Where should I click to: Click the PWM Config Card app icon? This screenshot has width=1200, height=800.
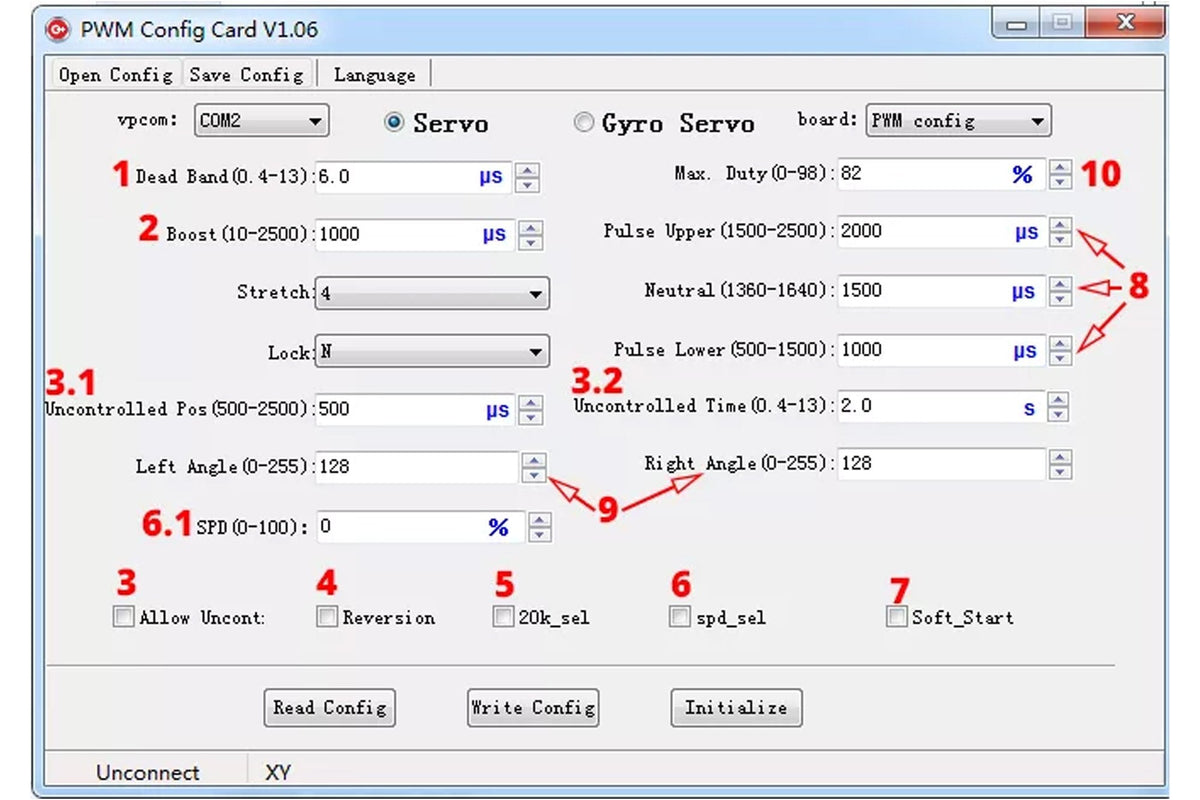[58, 29]
